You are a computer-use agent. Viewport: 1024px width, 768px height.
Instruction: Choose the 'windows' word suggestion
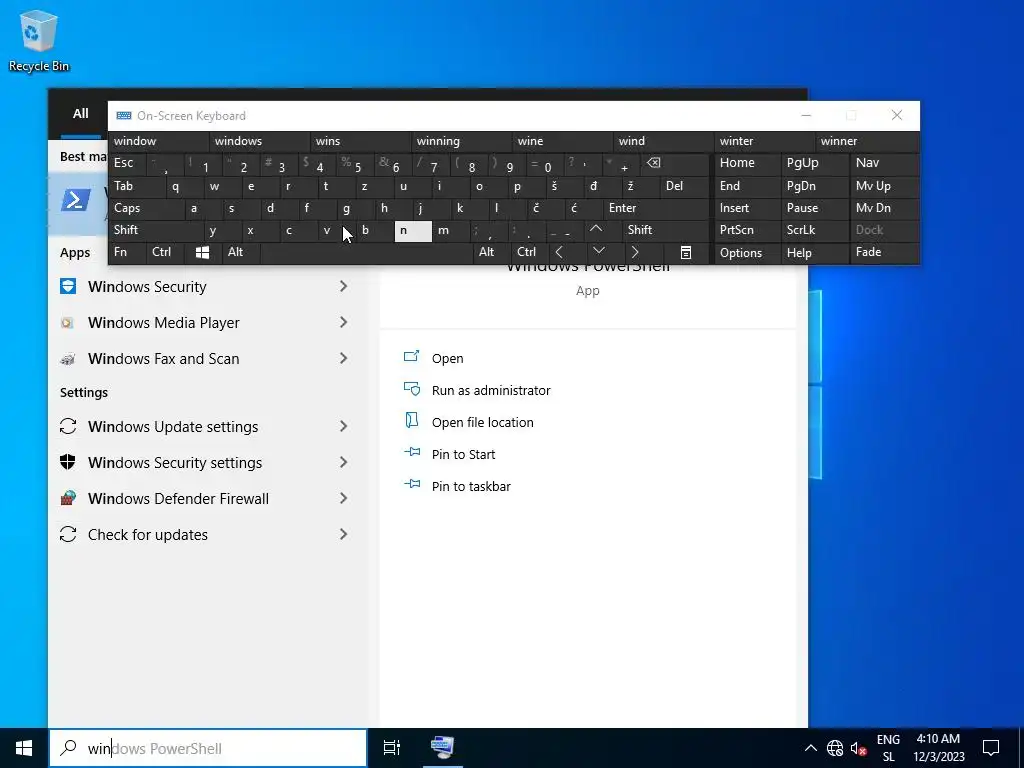(x=260, y=141)
